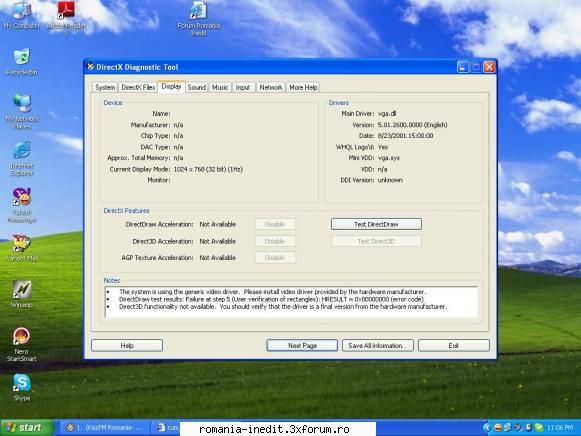Click the DirectX Diagnostic Tool title icon
The width and height of the screenshot is (581, 436).
(x=90, y=67)
